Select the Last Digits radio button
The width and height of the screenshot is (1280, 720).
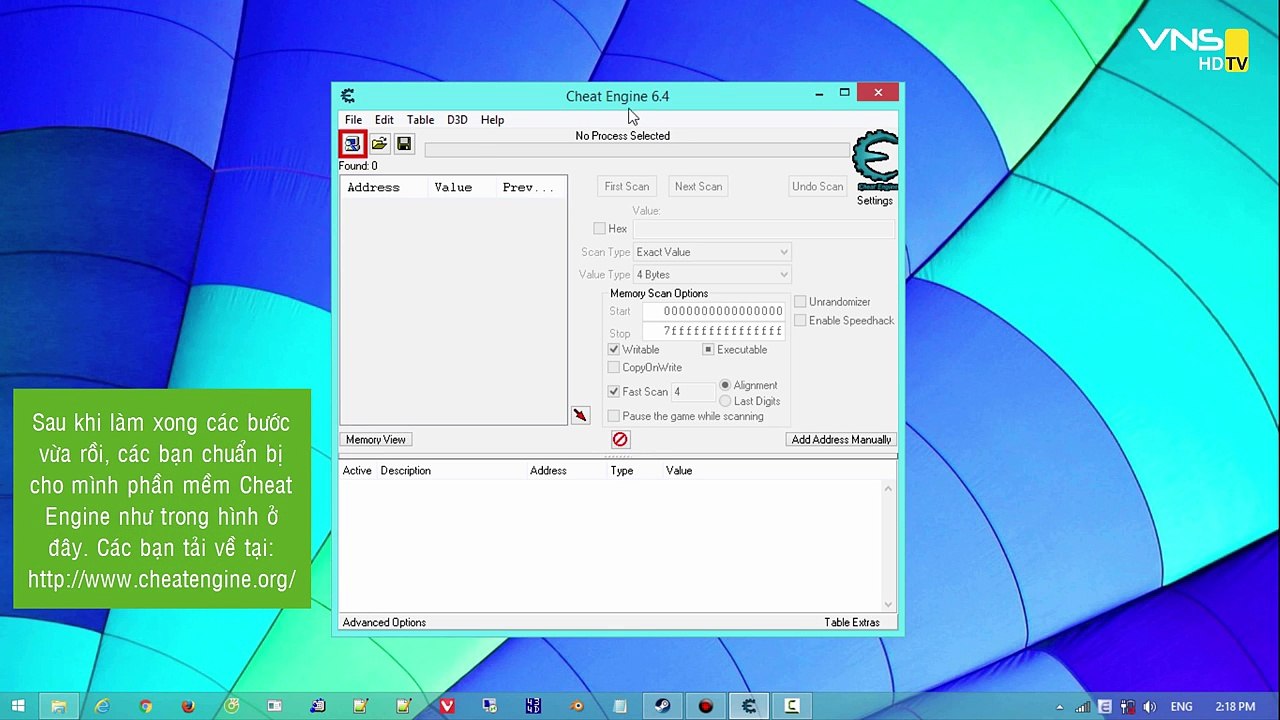coord(725,401)
